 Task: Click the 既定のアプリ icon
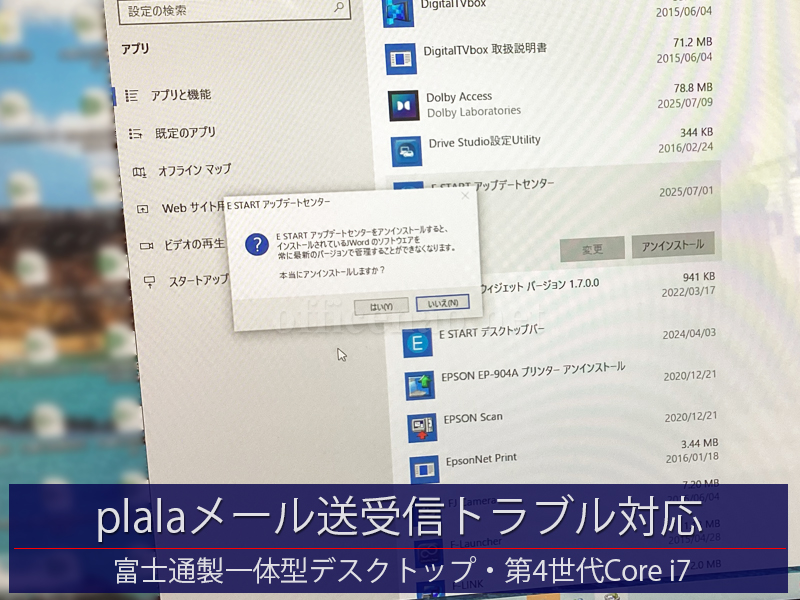click(x=135, y=134)
